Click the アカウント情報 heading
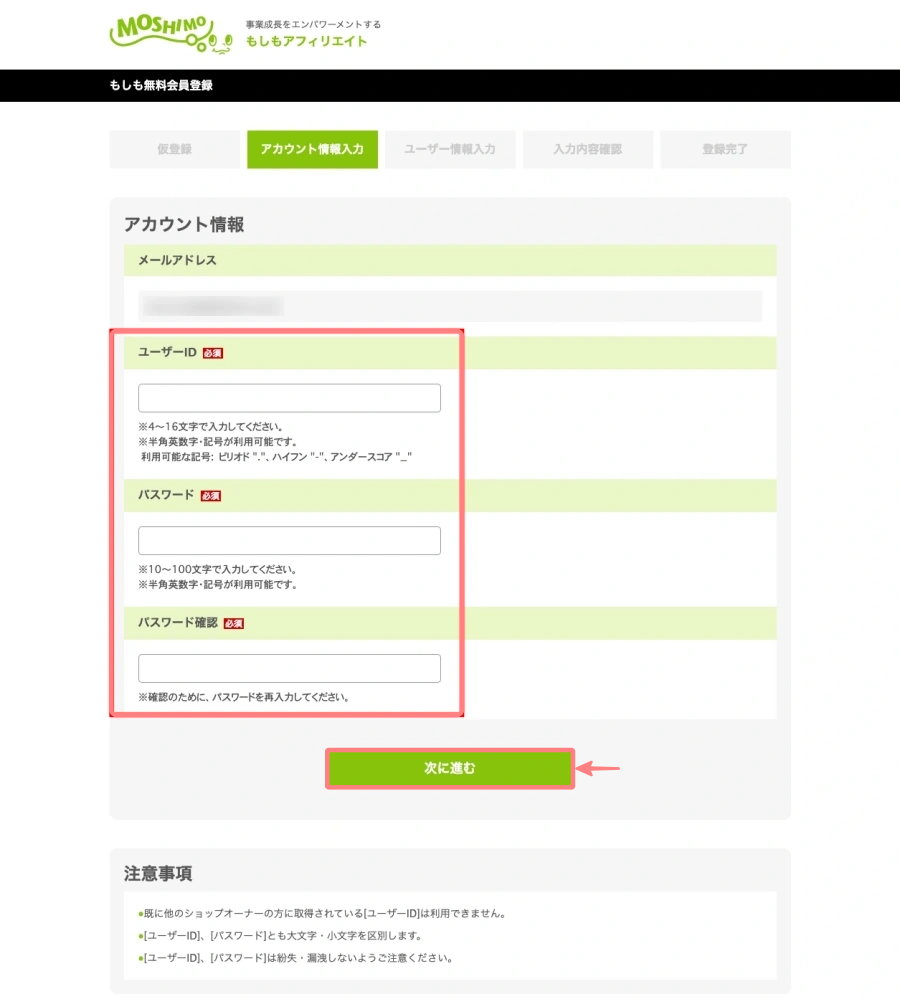 (x=184, y=224)
